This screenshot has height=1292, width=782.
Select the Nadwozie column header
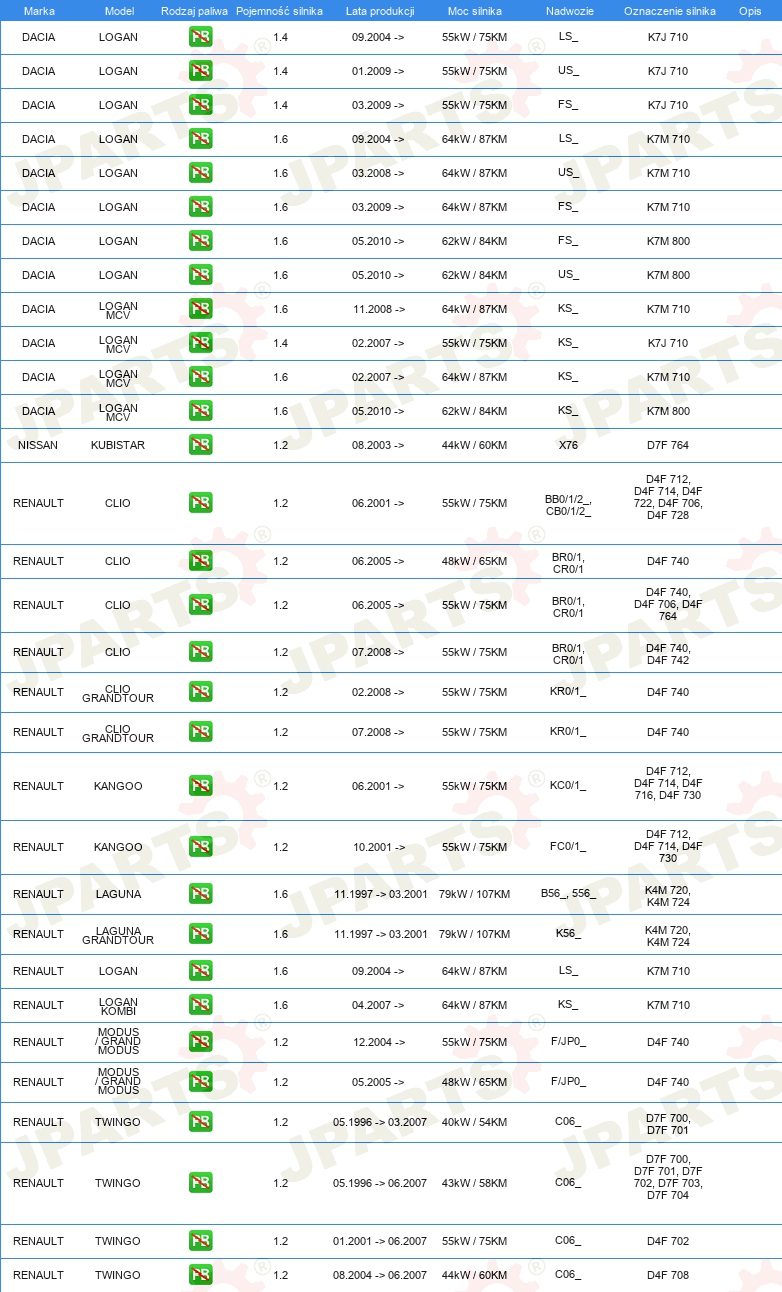tap(568, 10)
